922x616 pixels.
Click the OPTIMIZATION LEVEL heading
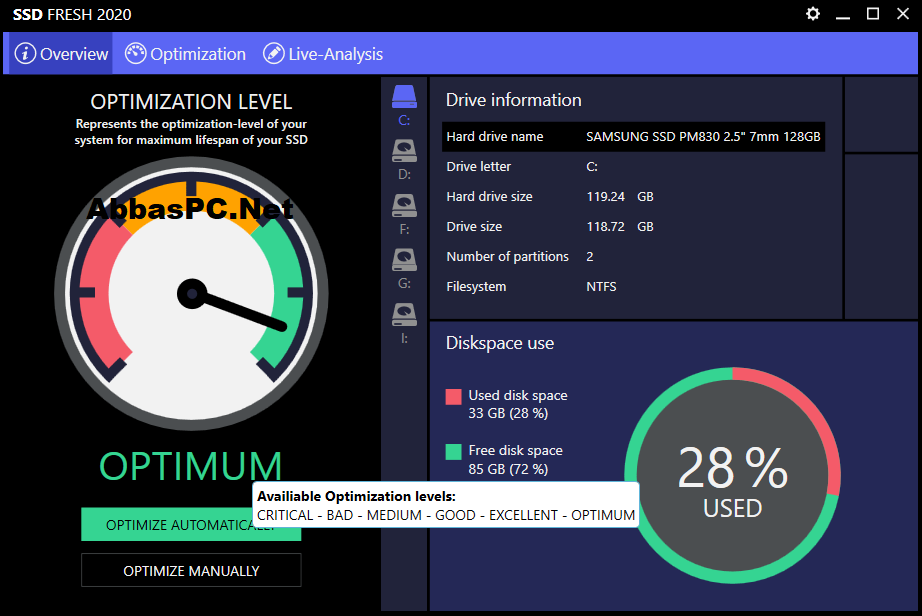[x=191, y=102]
